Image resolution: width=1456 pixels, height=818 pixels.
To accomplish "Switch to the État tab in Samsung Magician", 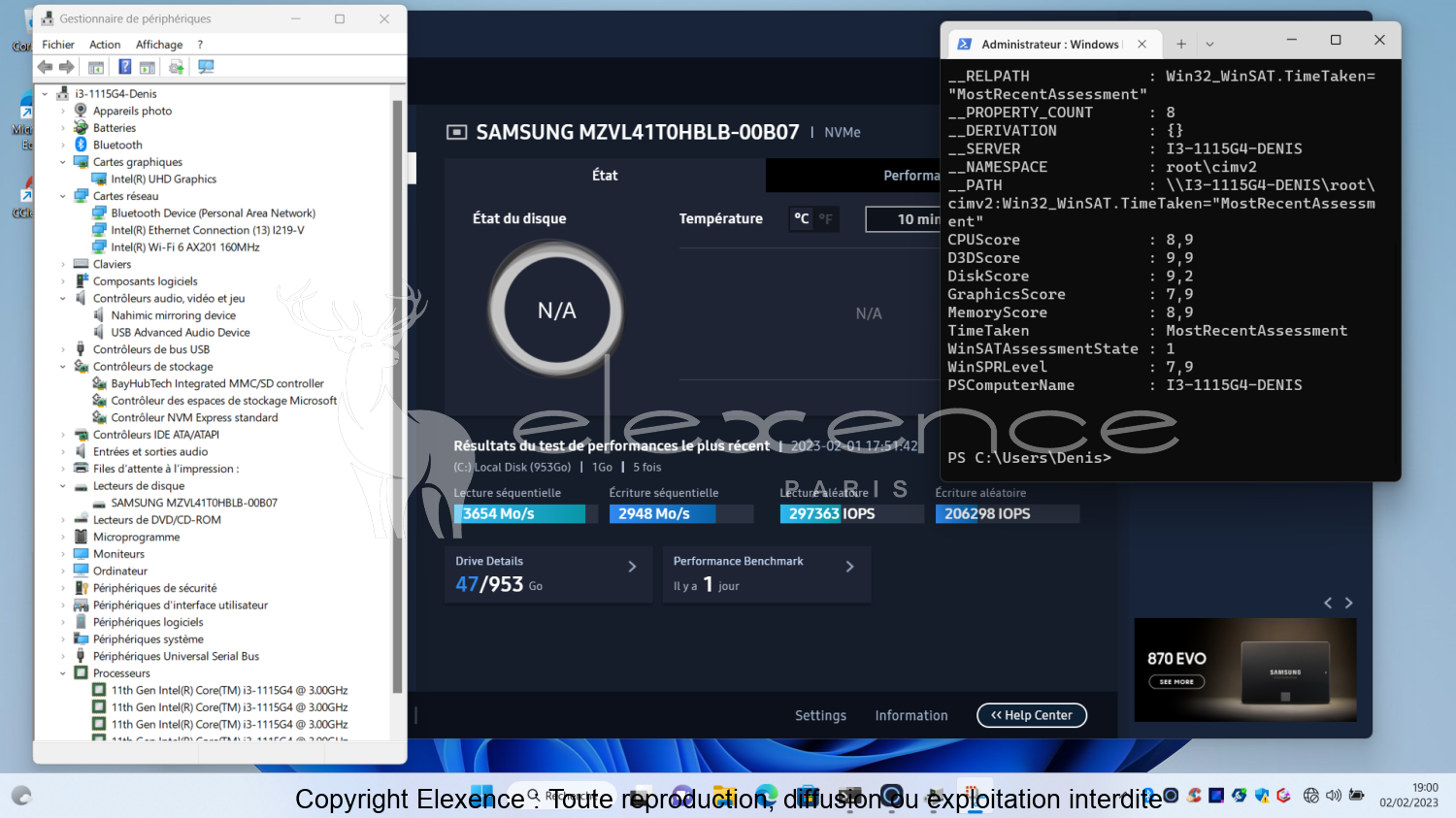I will tap(605, 176).
